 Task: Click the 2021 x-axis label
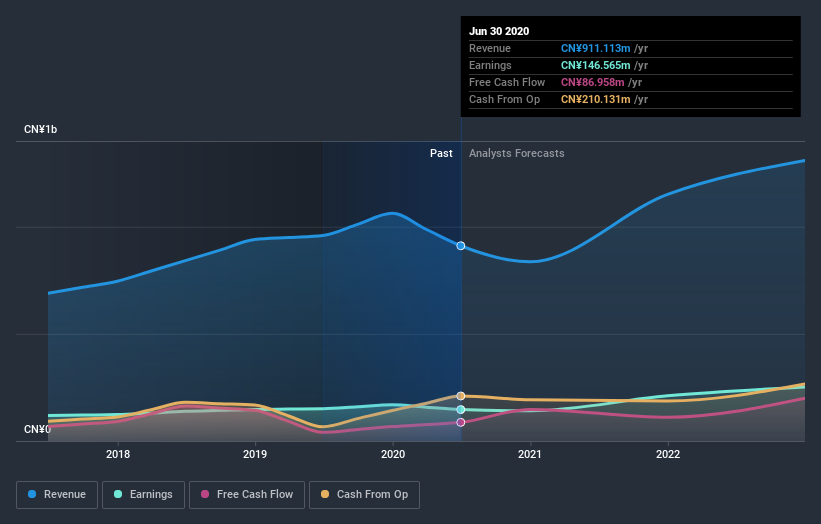click(530, 454)
